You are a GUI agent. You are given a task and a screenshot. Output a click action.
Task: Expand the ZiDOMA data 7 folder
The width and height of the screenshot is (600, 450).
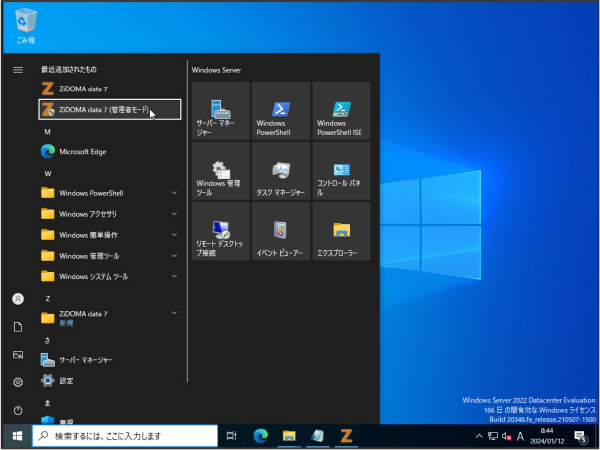[x=110, y=318]
